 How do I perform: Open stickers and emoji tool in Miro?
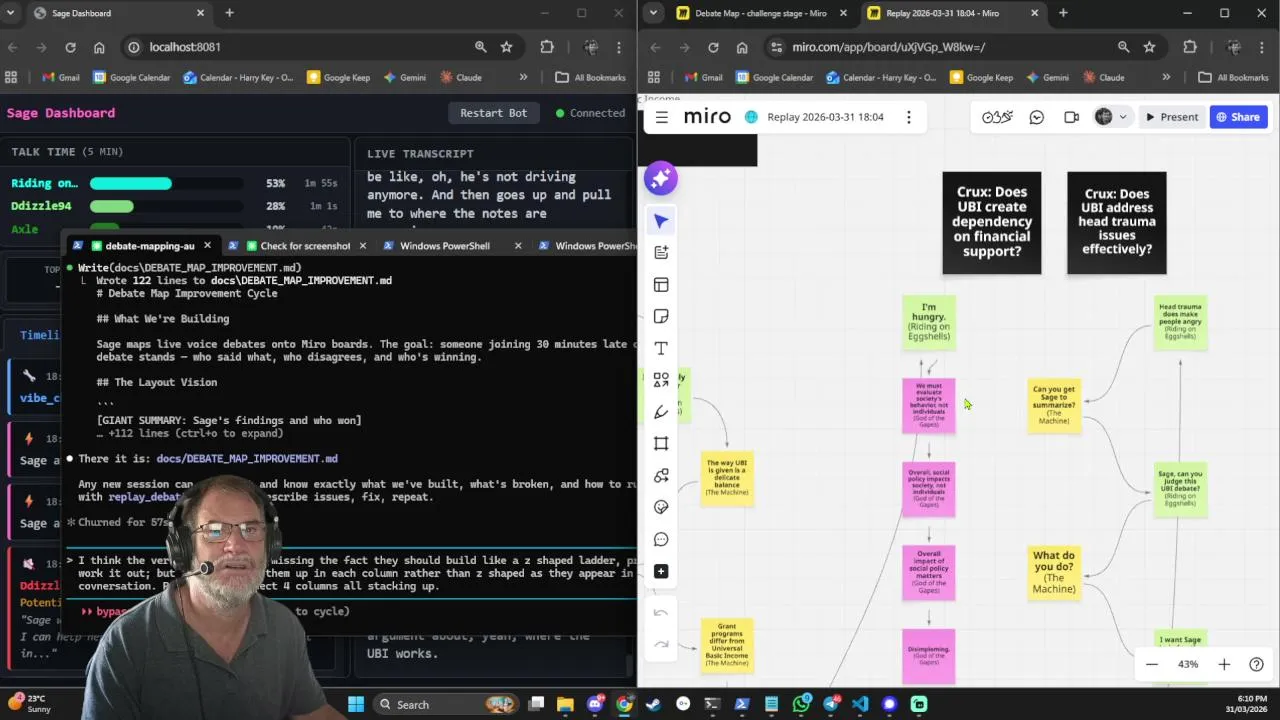pos(661,507)
